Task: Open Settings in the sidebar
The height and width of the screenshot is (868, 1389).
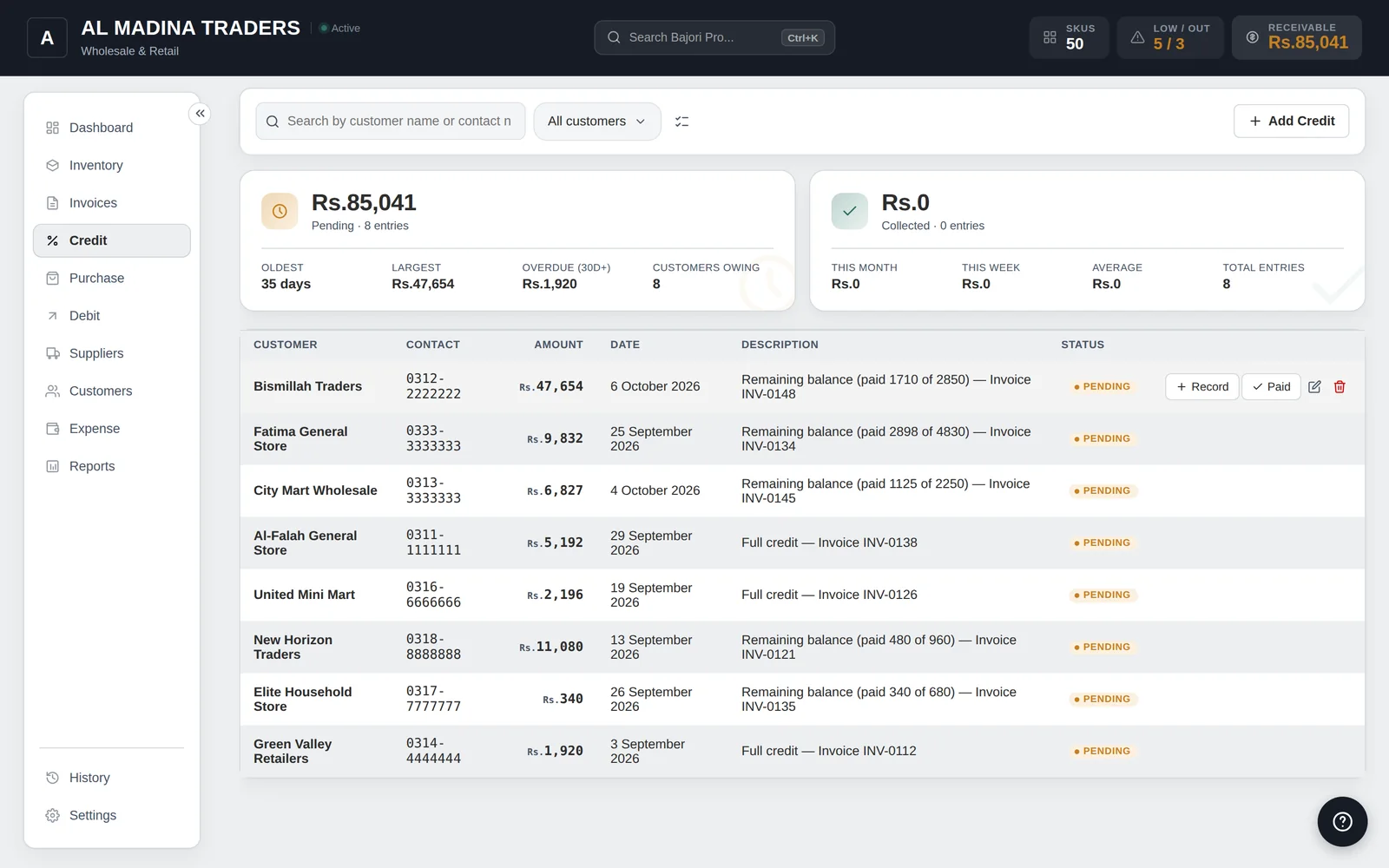Action: pos(111,815)
